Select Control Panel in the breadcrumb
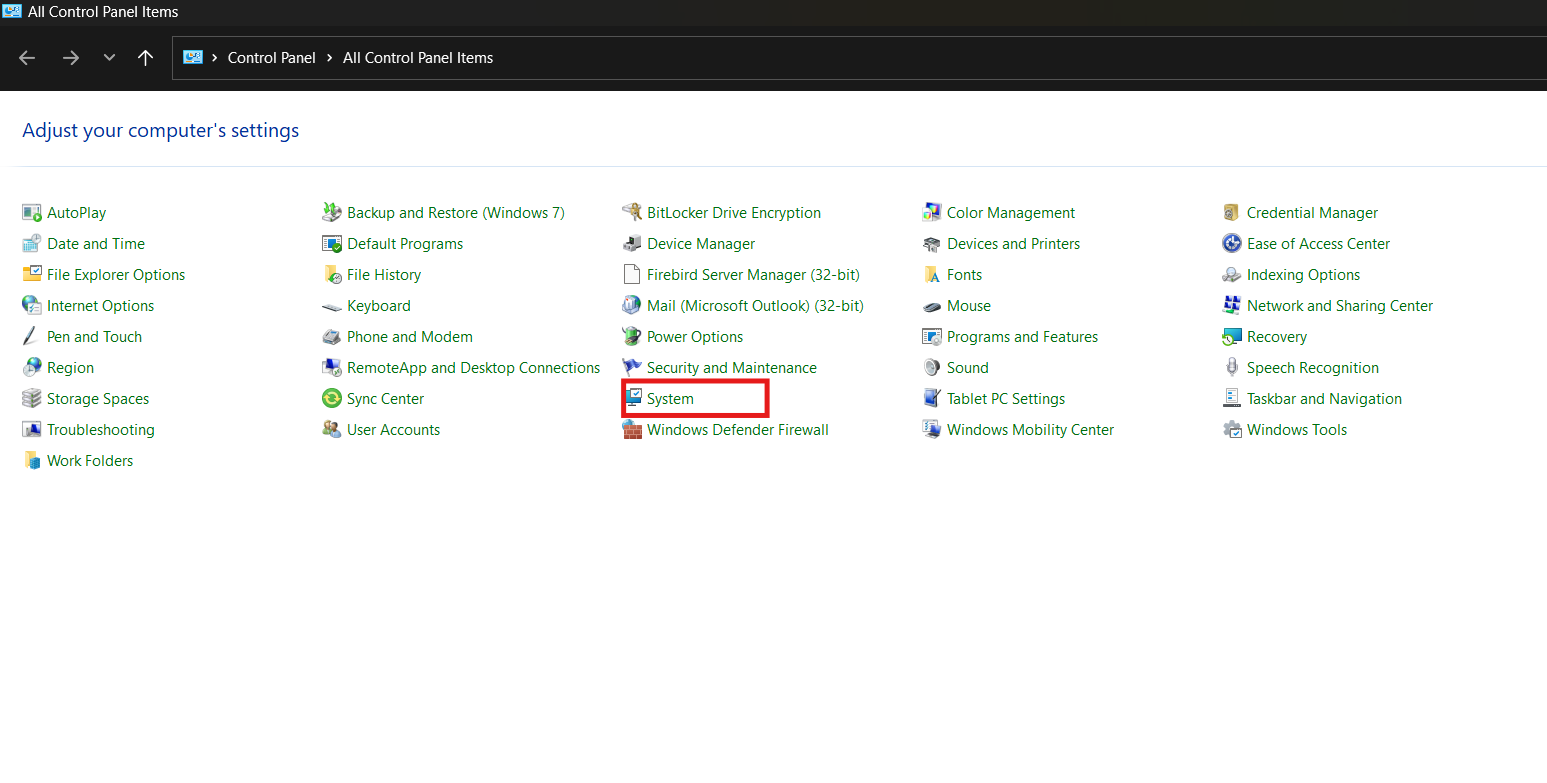1547x783 pixels. (272, 57)
